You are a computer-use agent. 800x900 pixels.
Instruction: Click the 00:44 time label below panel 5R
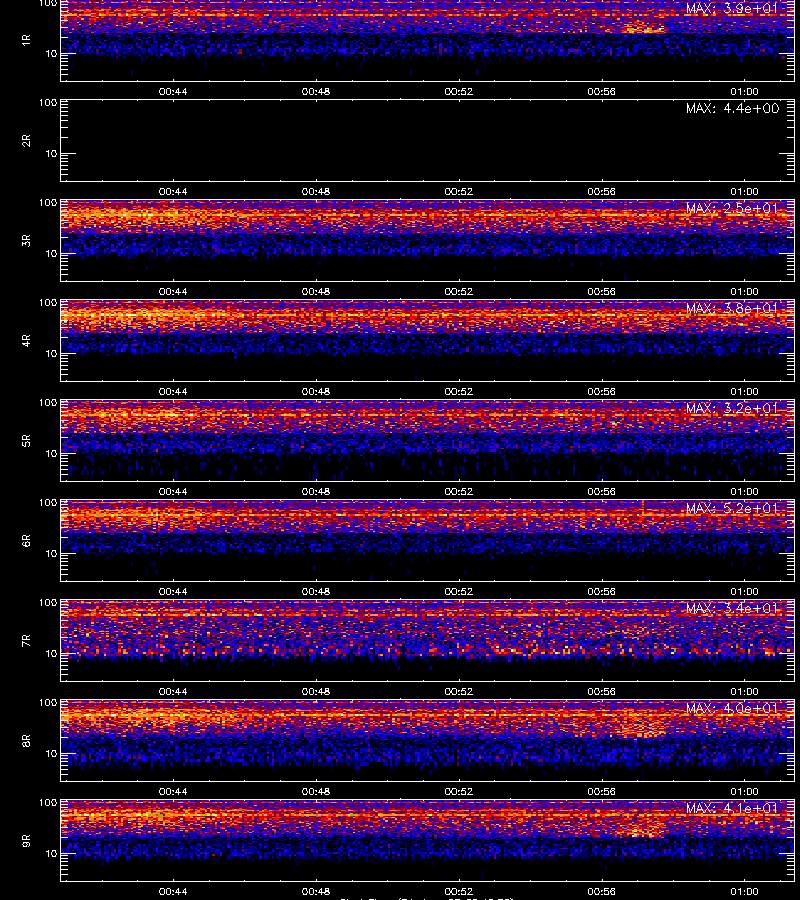point(173,491)
